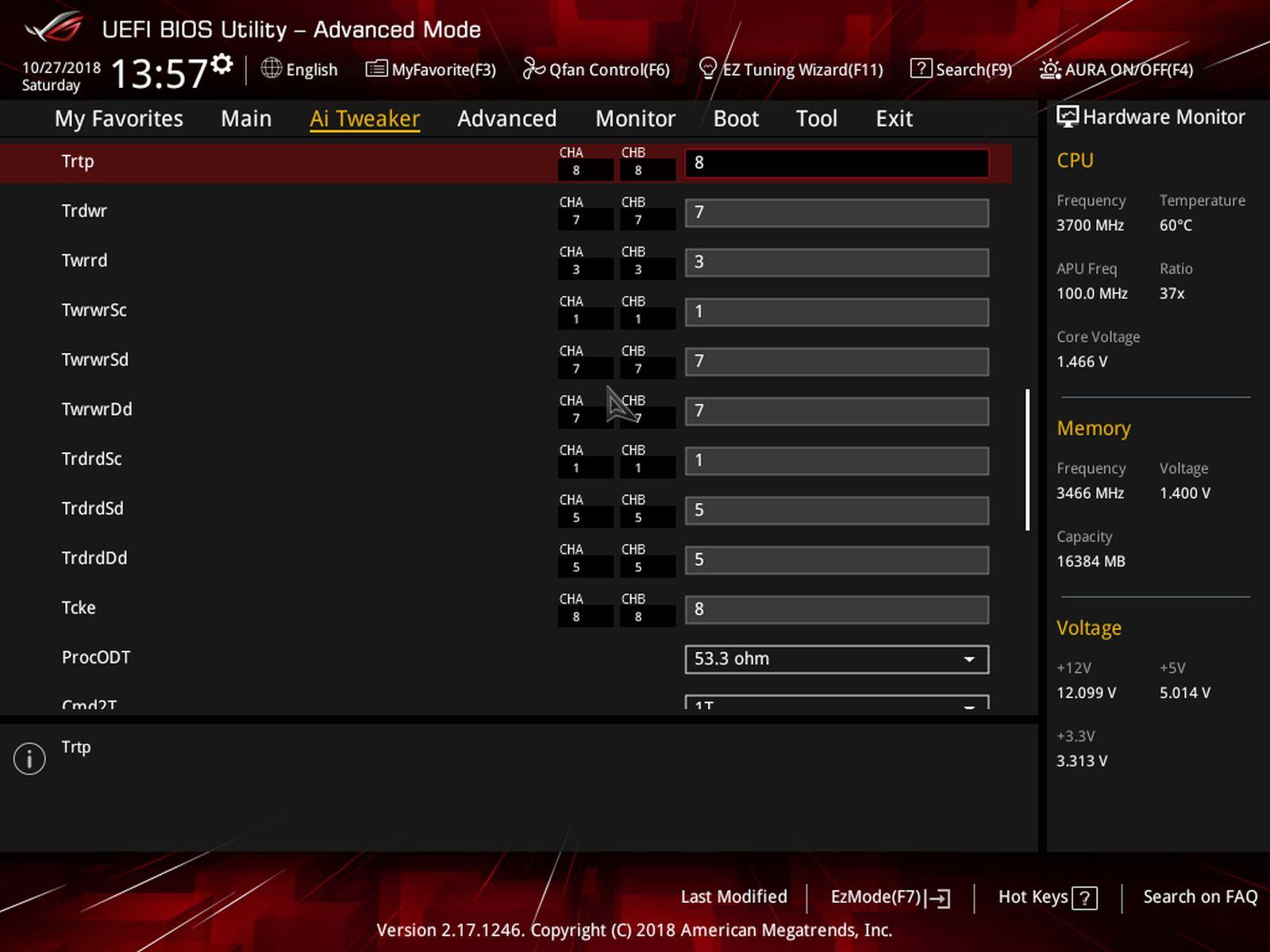Click the globe language icon

tap(271, 69)
